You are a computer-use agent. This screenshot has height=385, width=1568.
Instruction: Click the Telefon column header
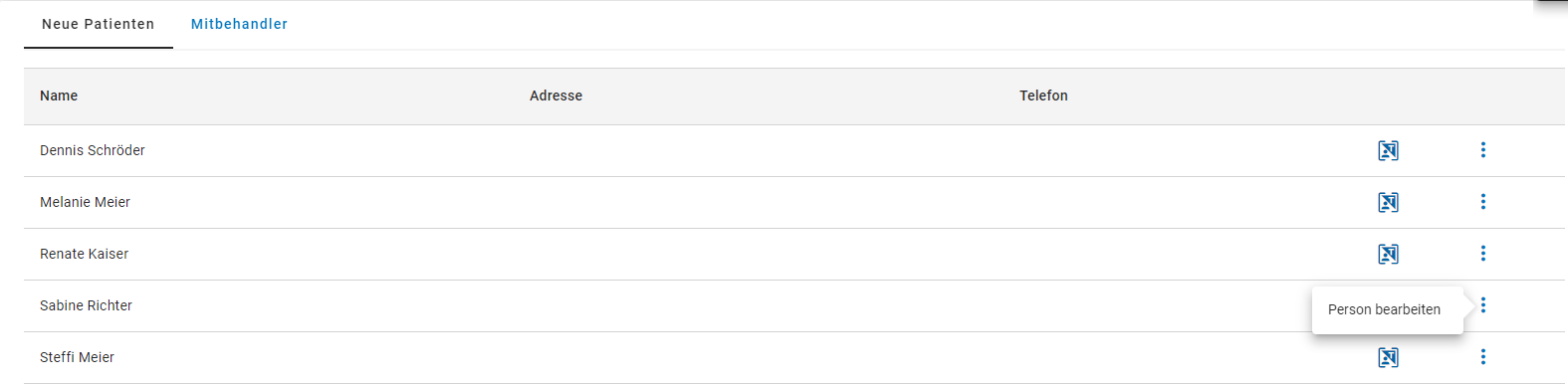coord(1043,96)
